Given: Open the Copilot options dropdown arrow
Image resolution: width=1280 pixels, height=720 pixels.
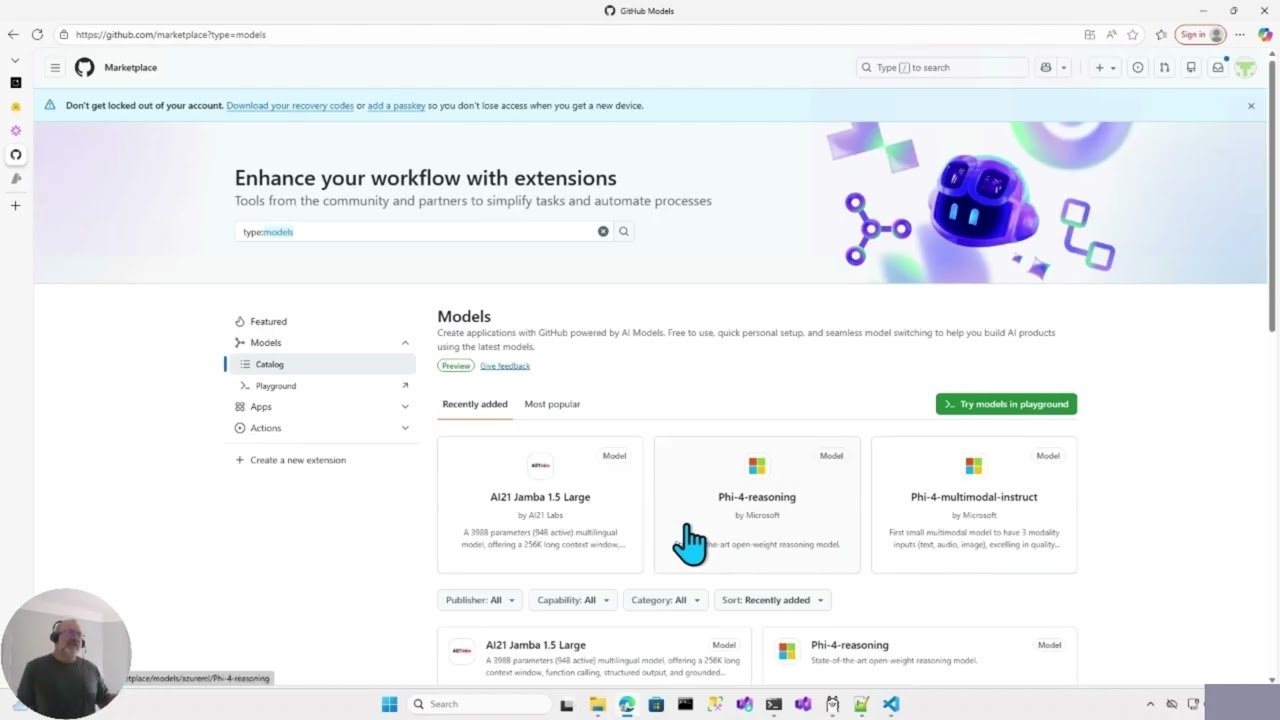Looking at the screenshot, I should tap(1063, 67).
